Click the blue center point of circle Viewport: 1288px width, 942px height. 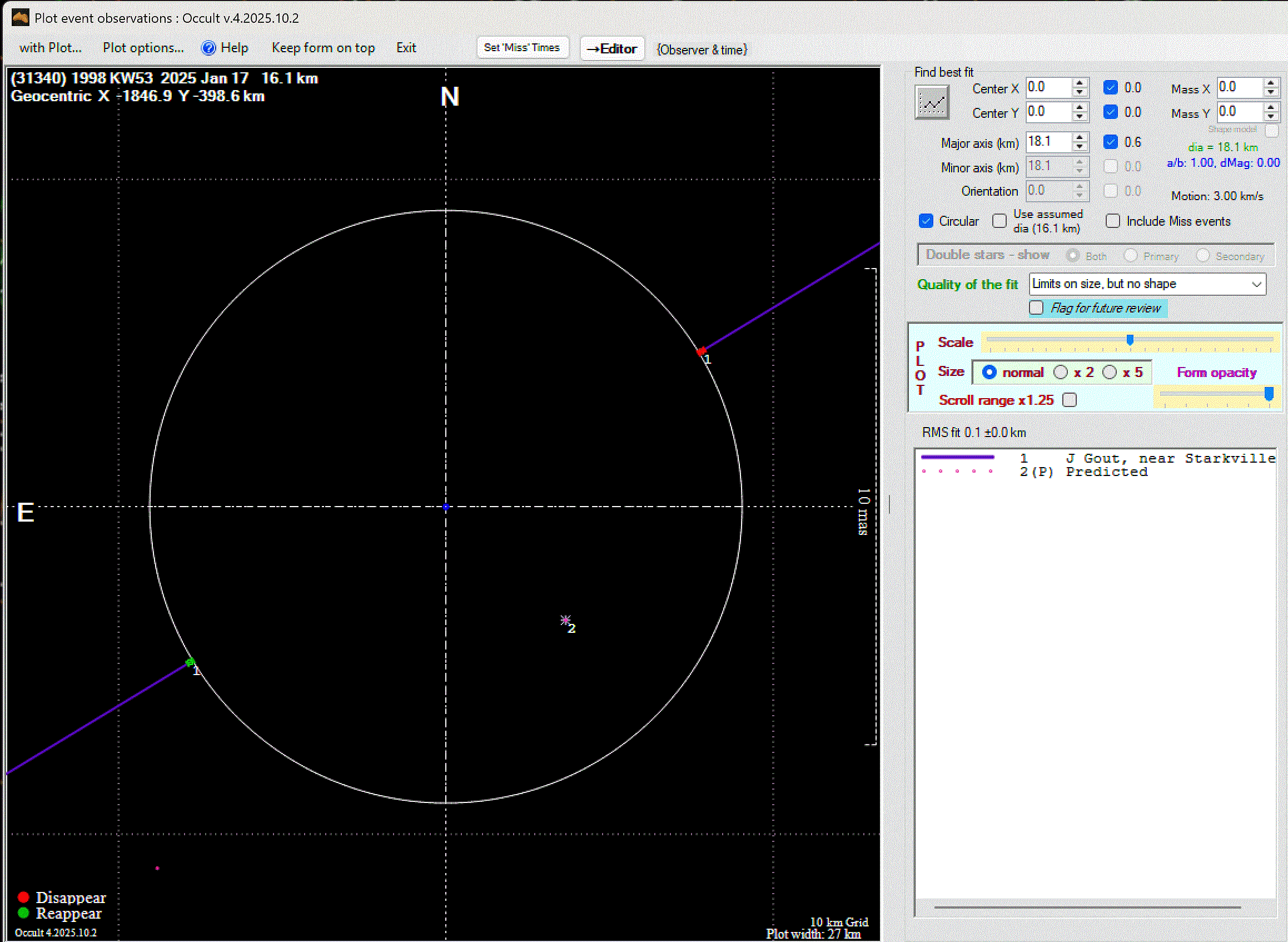(446, 507)
